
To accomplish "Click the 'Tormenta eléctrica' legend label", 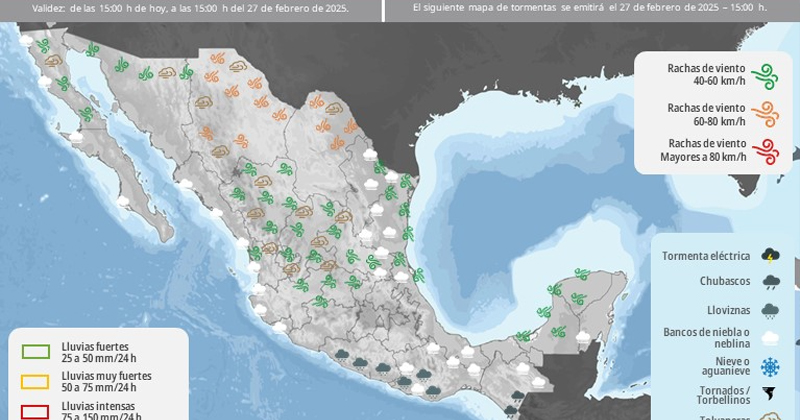I will pos(706,256).
